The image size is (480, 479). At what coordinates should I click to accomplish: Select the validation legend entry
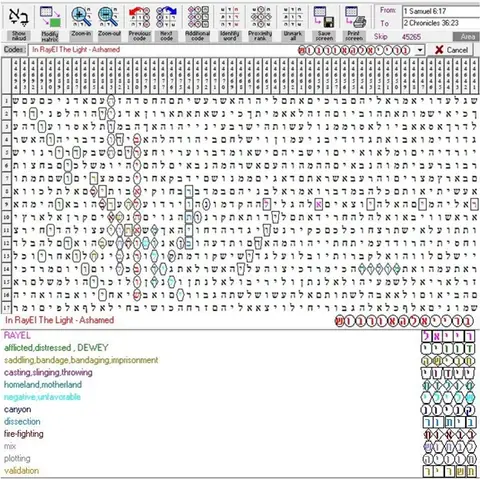[x=21, y=471]
